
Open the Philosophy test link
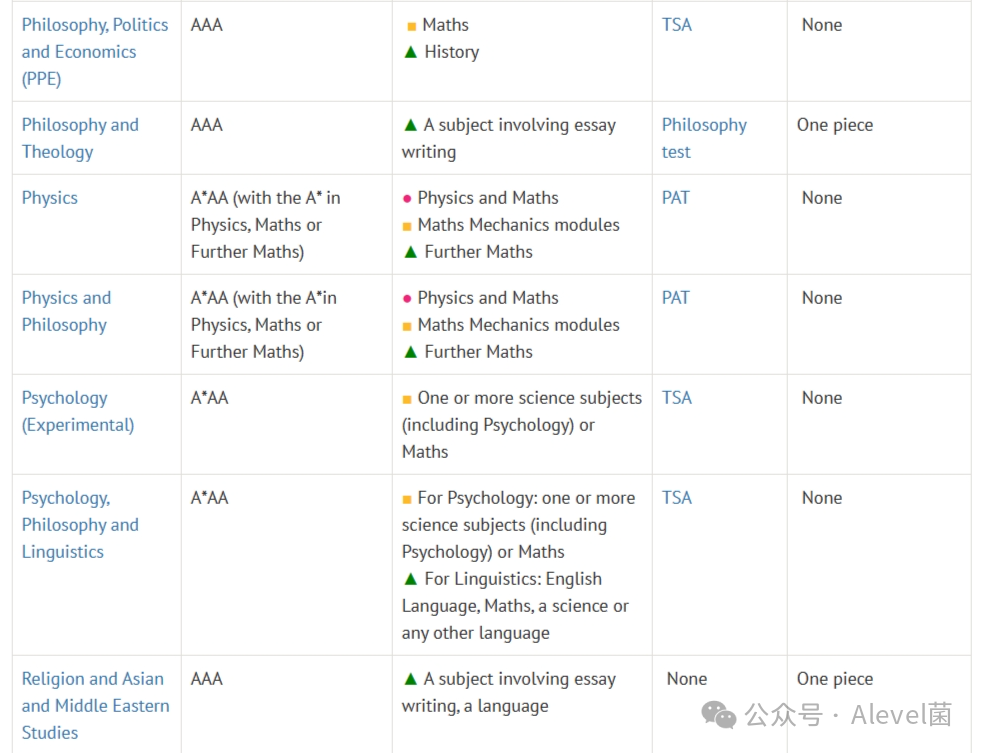point(704,139)
